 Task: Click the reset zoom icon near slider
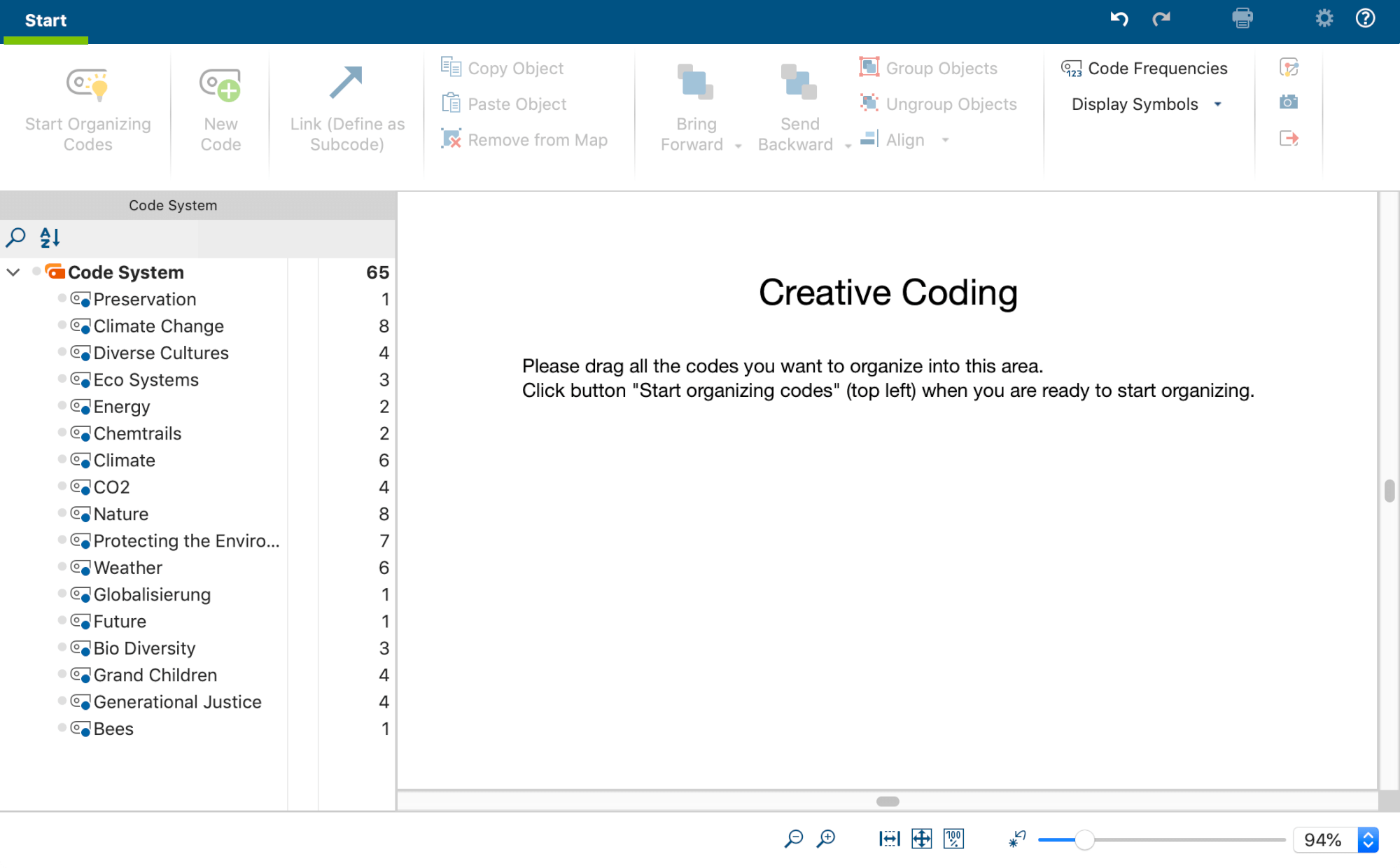click(1017, 839)
